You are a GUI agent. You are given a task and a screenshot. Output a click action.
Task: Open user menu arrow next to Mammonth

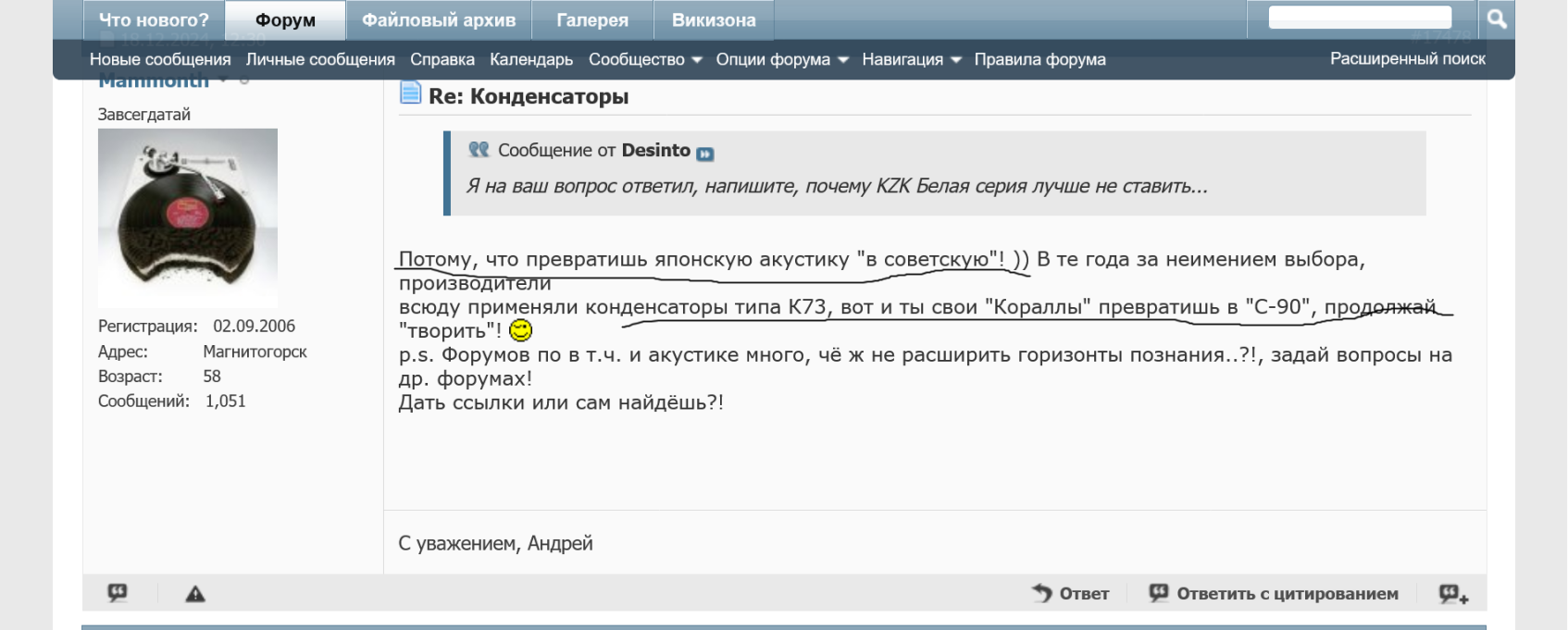coord(223,80)
